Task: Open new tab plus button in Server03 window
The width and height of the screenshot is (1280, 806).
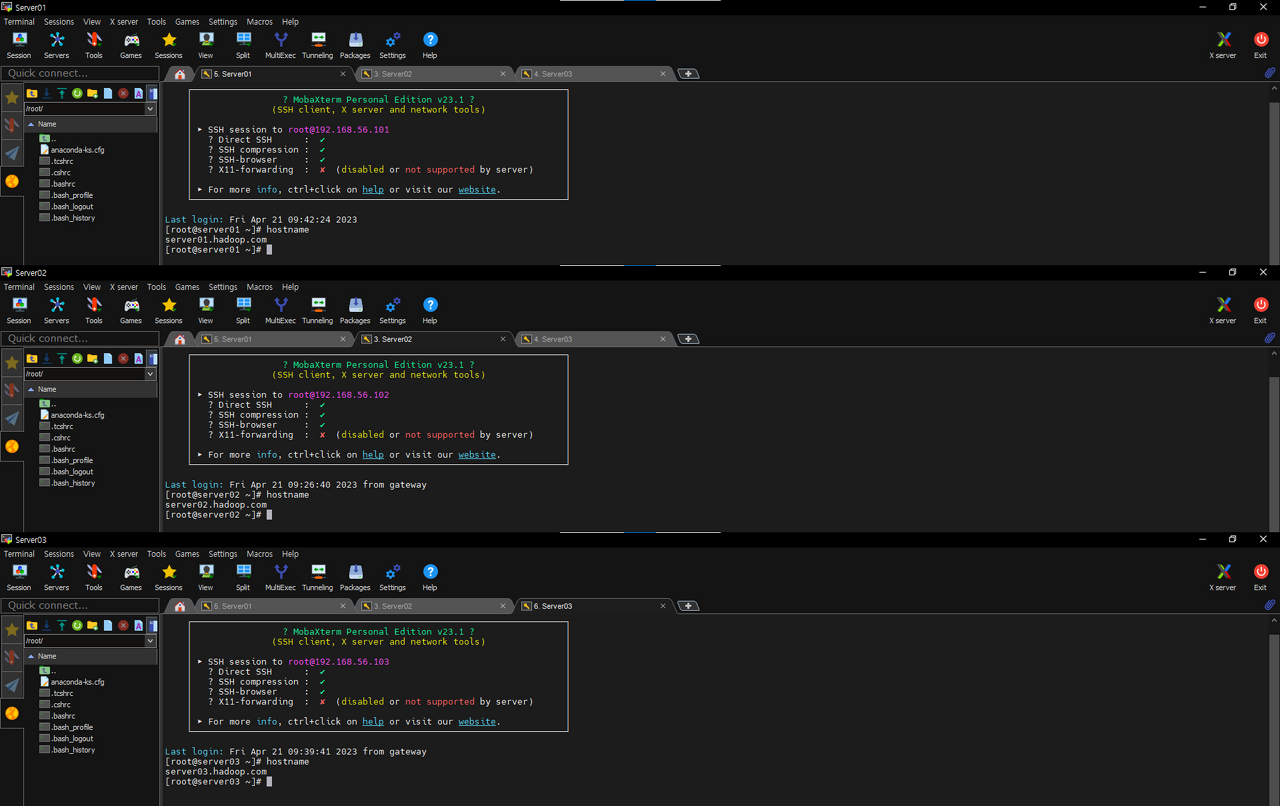Action: (688, 606)
